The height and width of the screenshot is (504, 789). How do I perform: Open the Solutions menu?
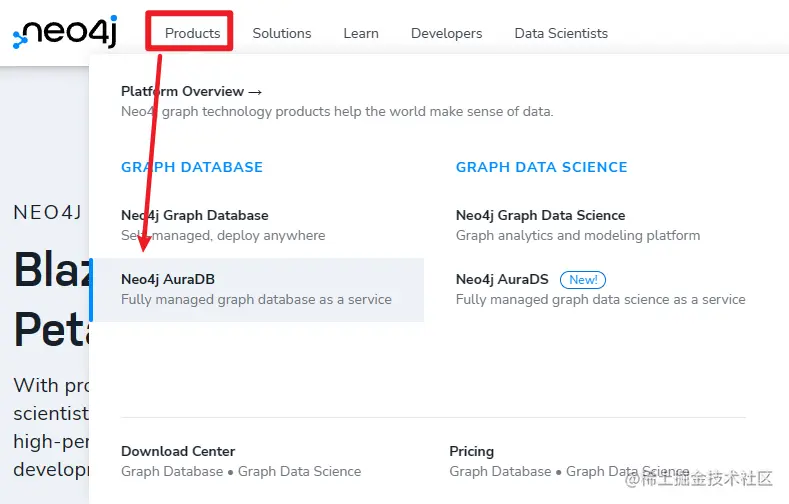281,33
